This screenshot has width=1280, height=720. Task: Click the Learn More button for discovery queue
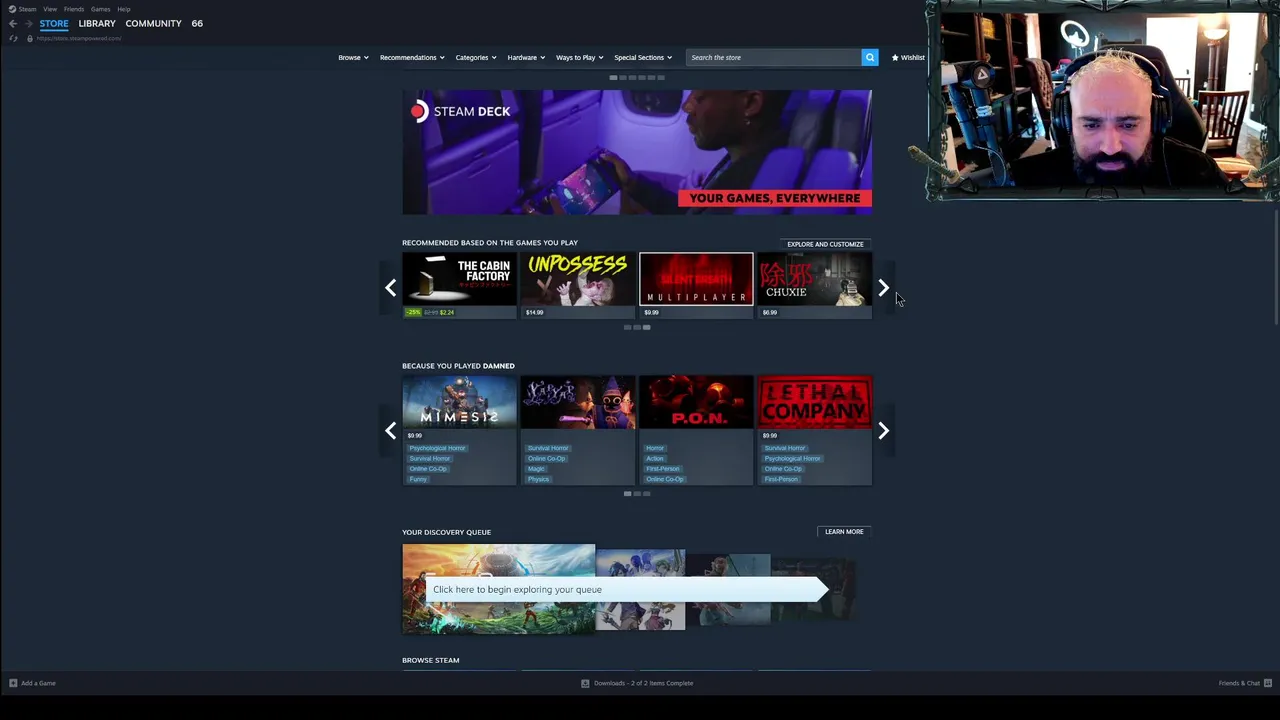pos(844,532)
